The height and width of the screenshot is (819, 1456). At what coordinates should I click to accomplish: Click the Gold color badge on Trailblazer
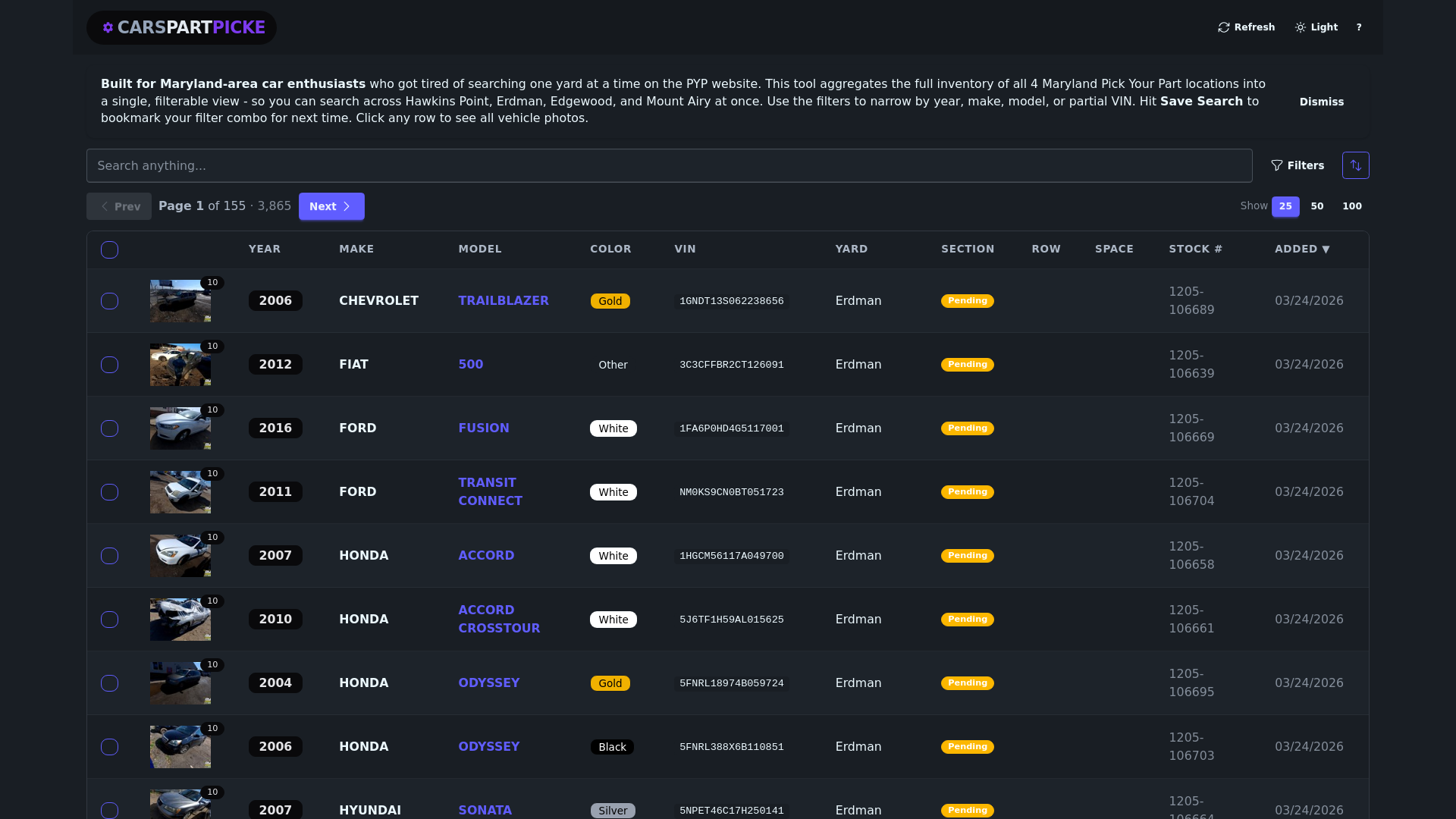(610, 301)
